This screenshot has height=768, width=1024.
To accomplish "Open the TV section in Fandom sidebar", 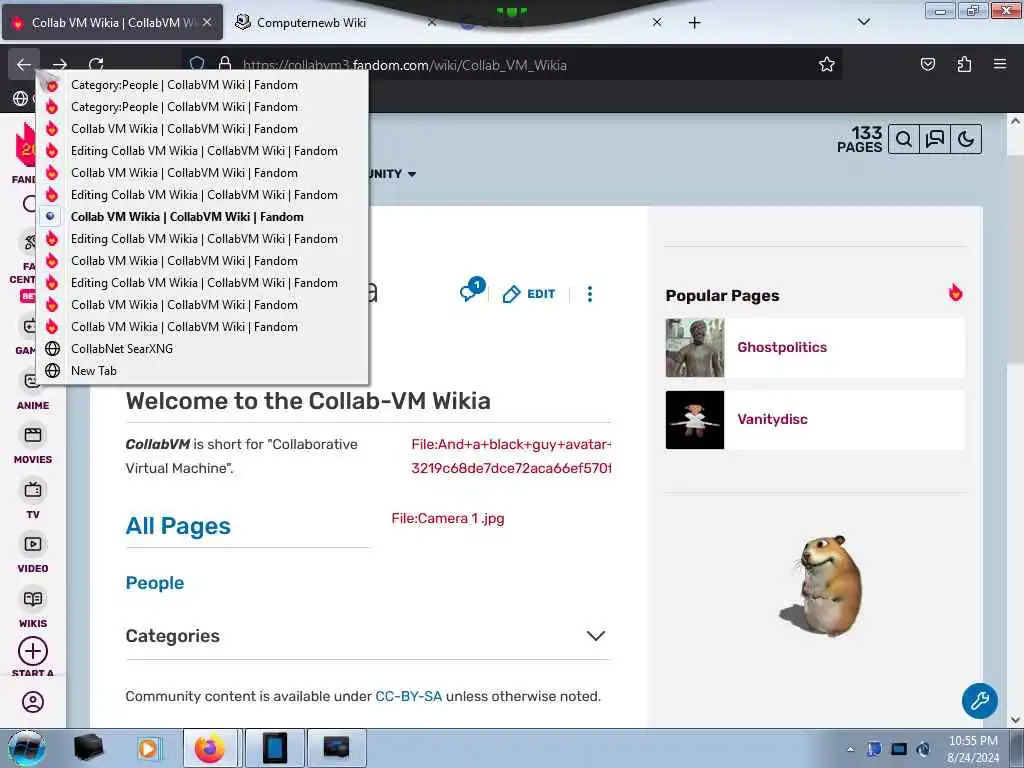I will tap(33, 500).
